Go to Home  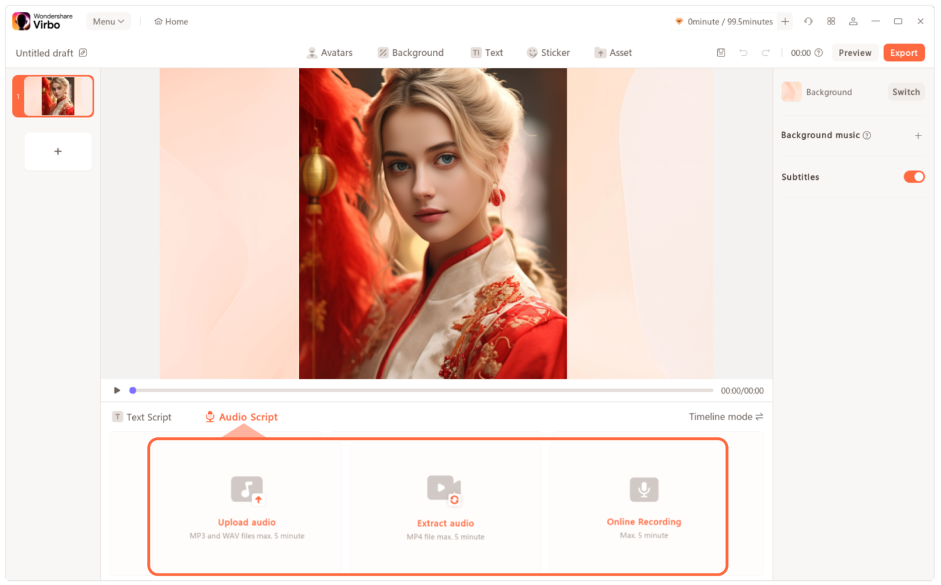[171, 22]
